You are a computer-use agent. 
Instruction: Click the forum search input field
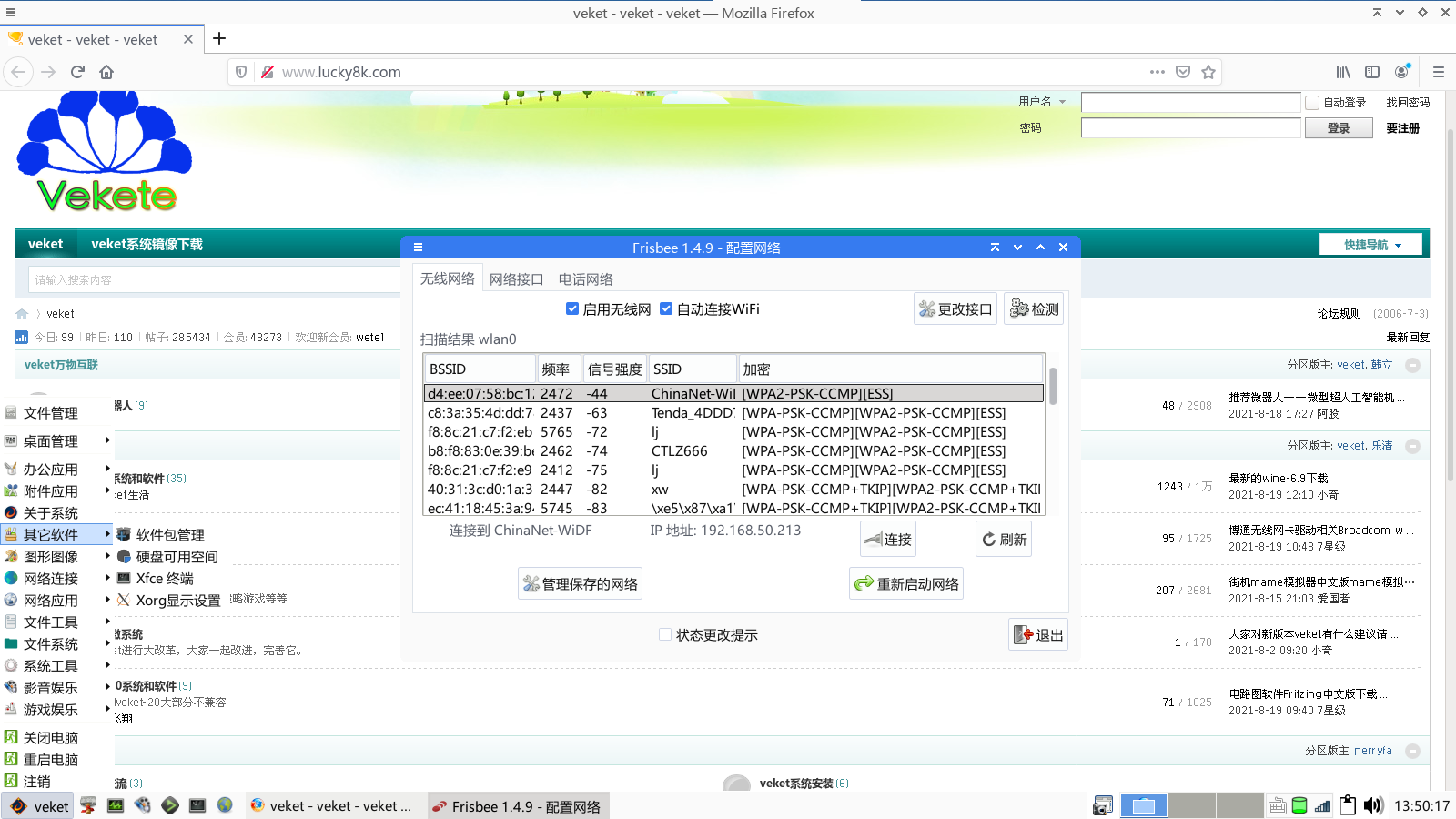pos(214,279)
